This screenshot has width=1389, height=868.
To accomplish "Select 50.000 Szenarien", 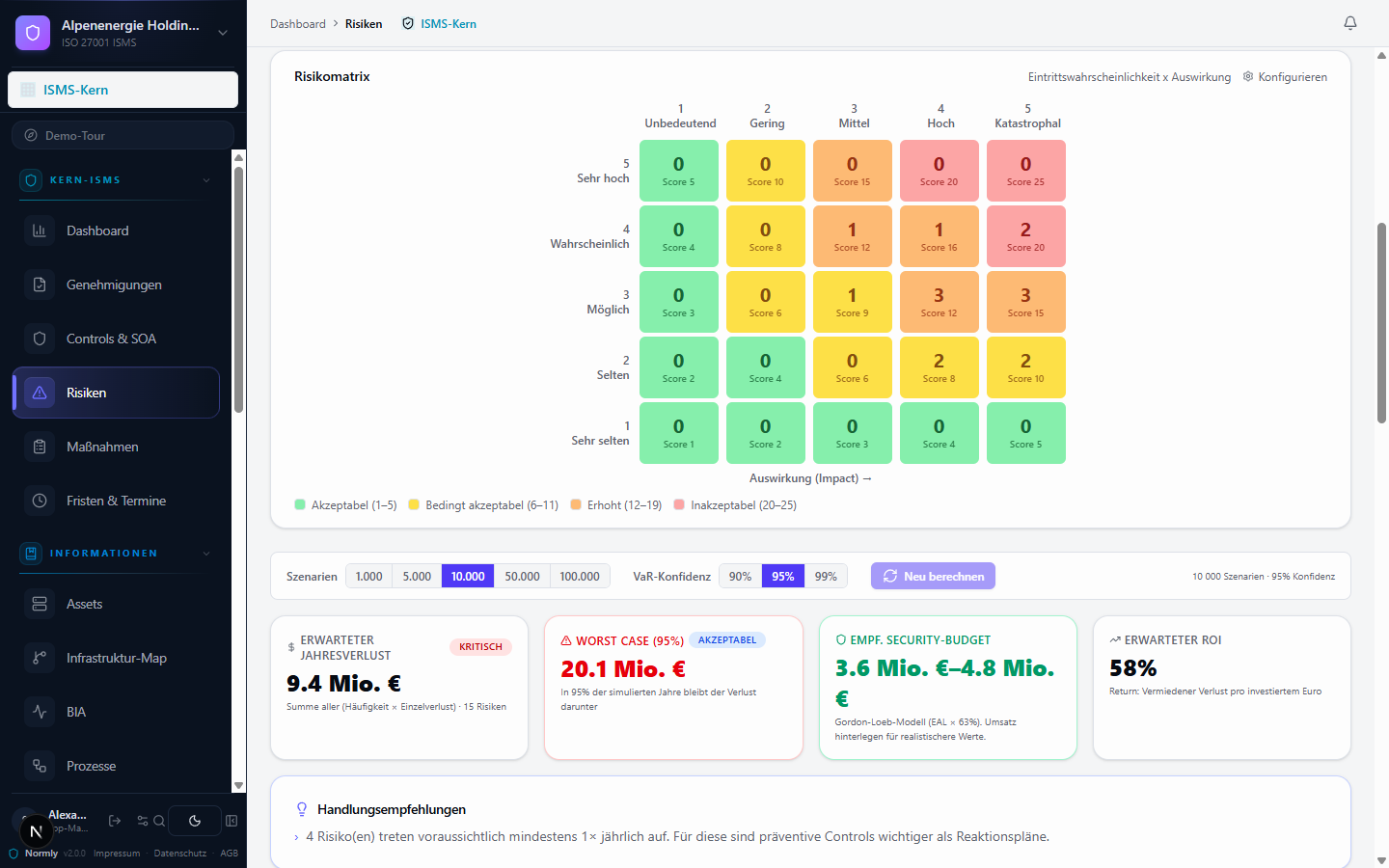I will [x=522, y=576].
